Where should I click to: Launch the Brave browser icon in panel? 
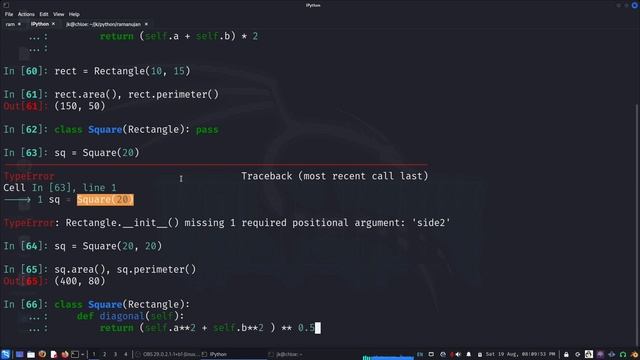click(42, 354)
